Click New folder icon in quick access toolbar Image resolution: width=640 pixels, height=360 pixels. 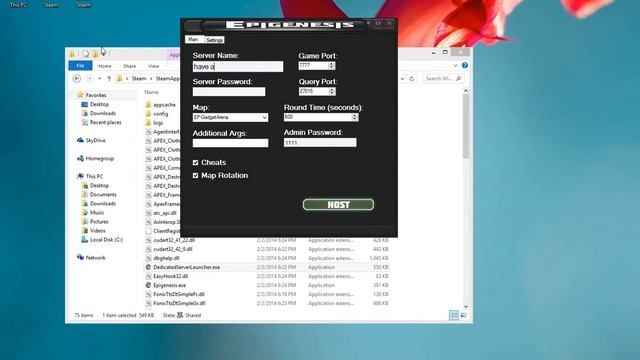point(95,53)
